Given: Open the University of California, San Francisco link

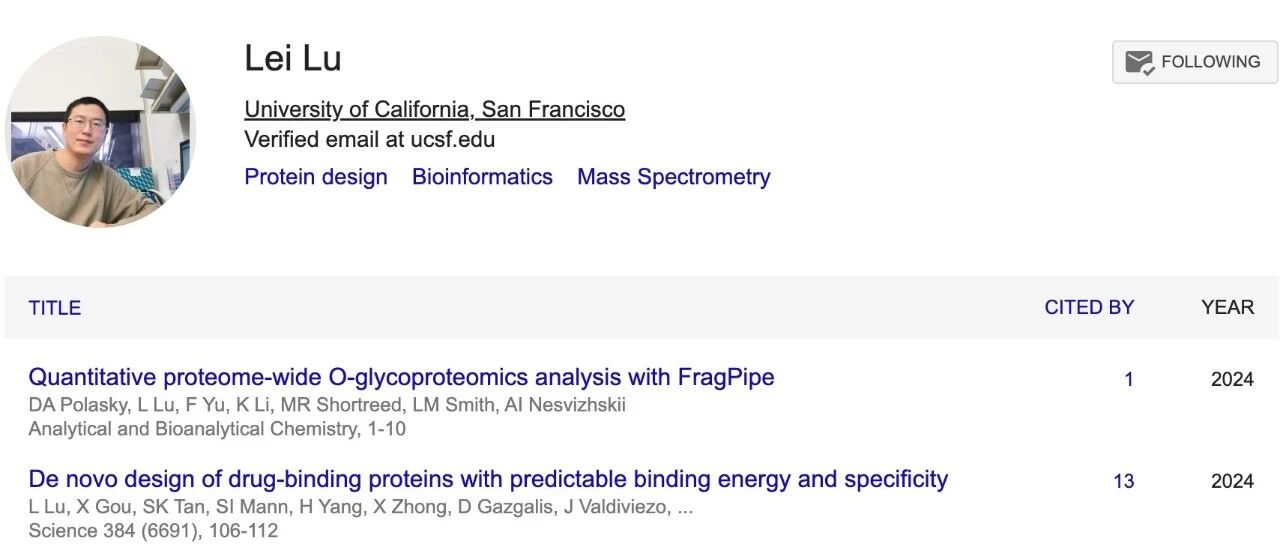Looking at the screenshot, I should (434, 109).
